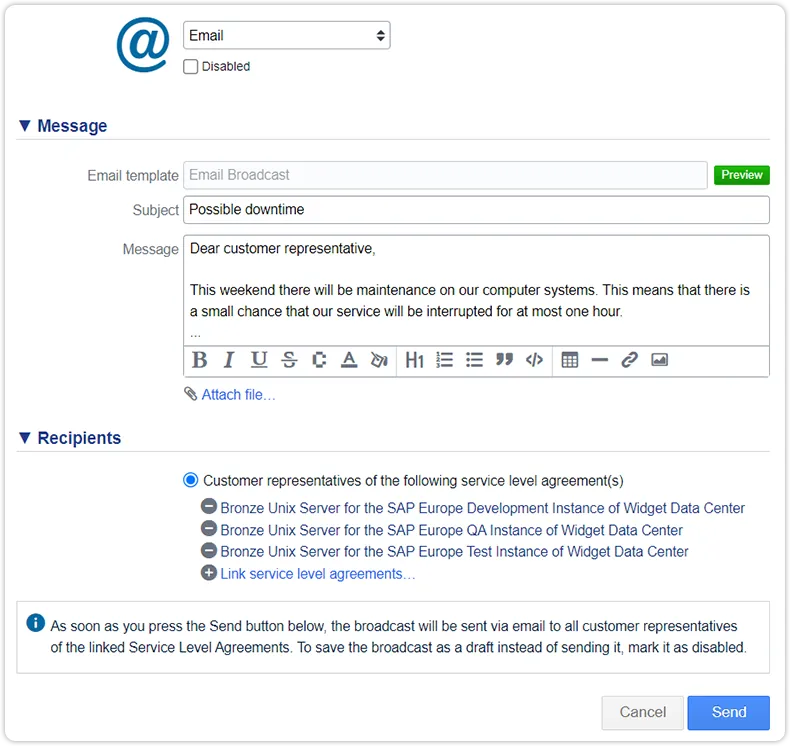The width and height of the screenshot is (790, 746).
Task: Open Bronze Unix Server Development Instance link
Action: (x=482, y=508)
